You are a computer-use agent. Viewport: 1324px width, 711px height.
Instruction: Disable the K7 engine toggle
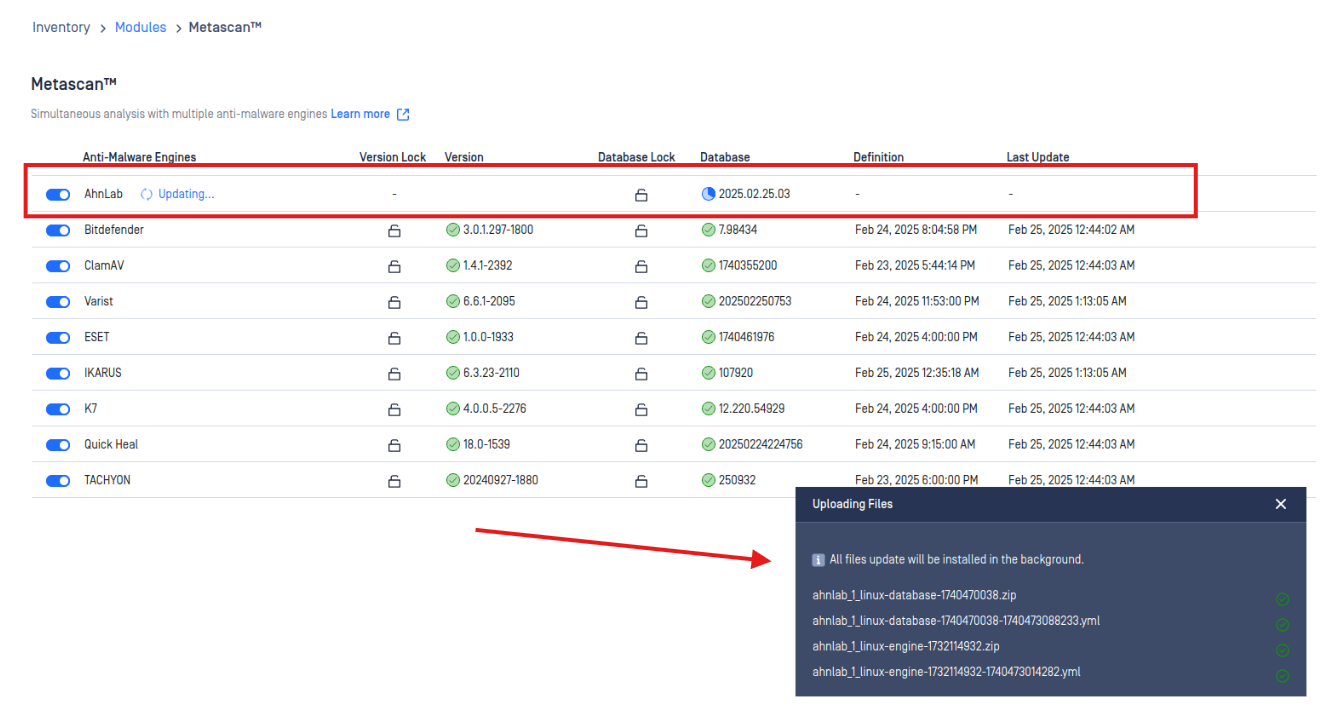click(x=58, y=409)
